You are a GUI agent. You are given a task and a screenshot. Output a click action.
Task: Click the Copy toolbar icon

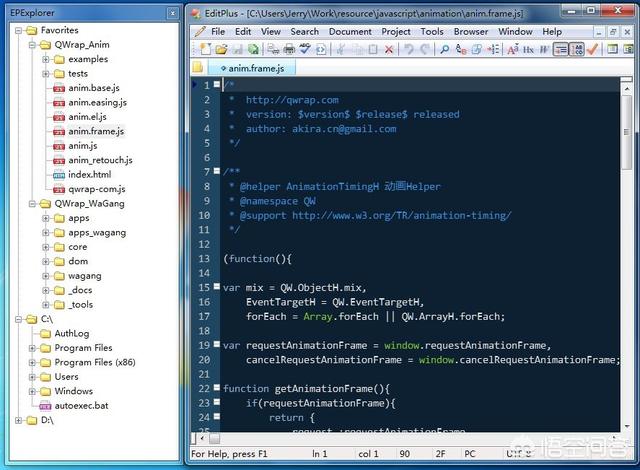tap(358, 49)
